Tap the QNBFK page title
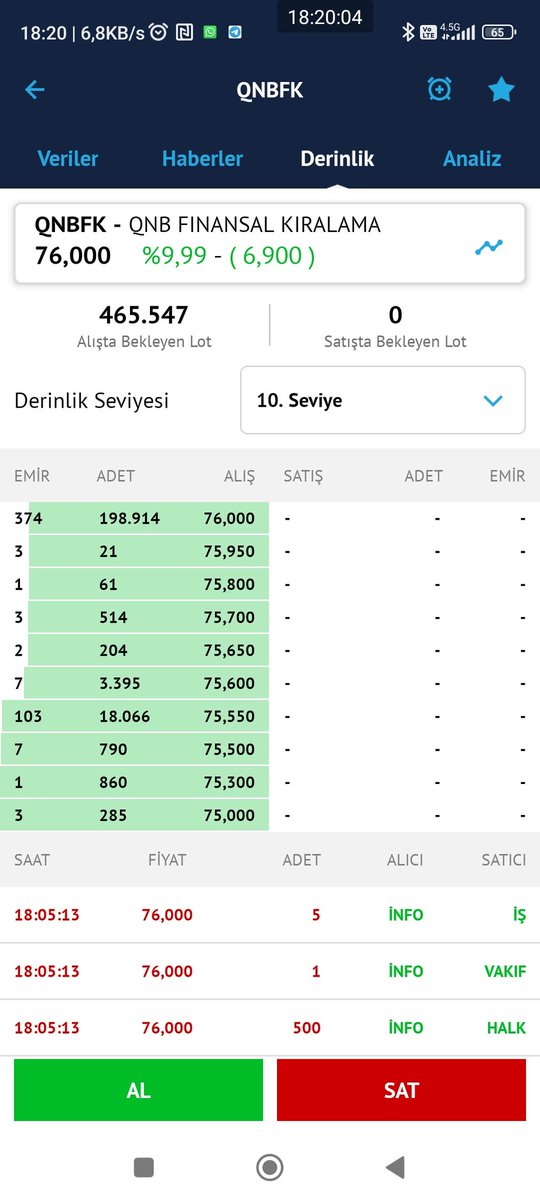The width and height of the screenshot is (540, 1200). pos(270,90)
